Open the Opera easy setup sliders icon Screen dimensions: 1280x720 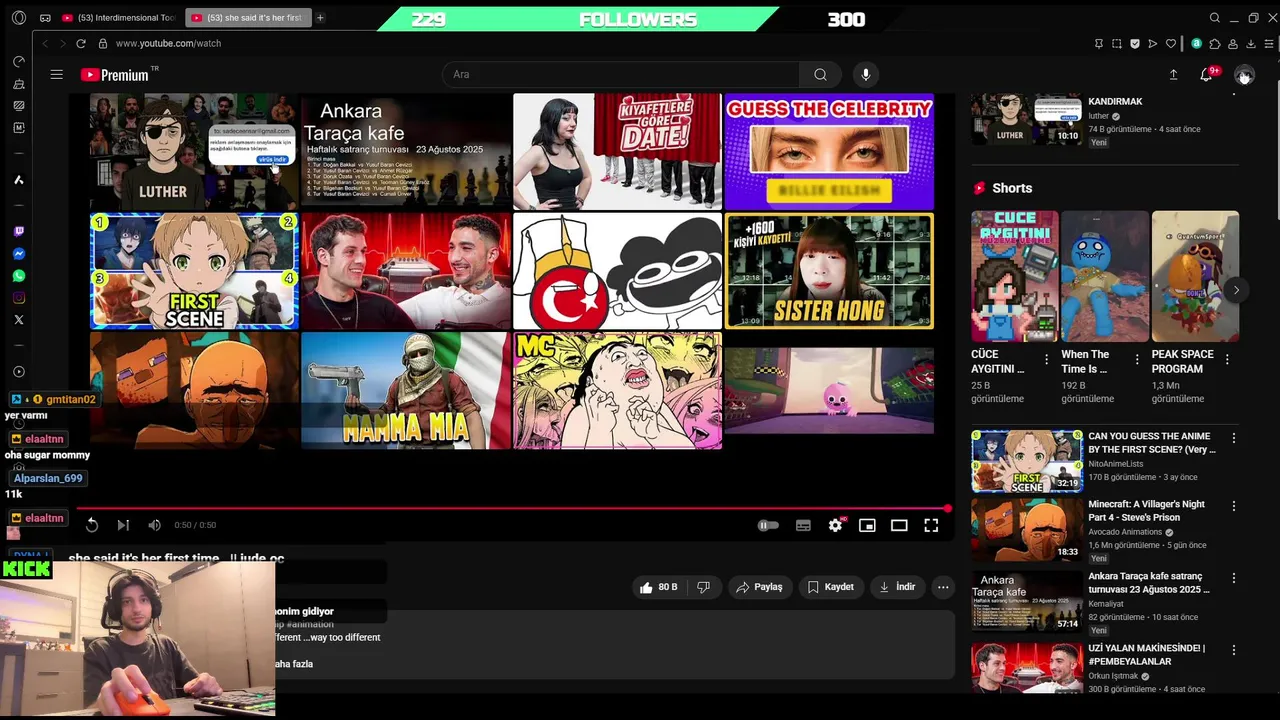[1270, 44]
